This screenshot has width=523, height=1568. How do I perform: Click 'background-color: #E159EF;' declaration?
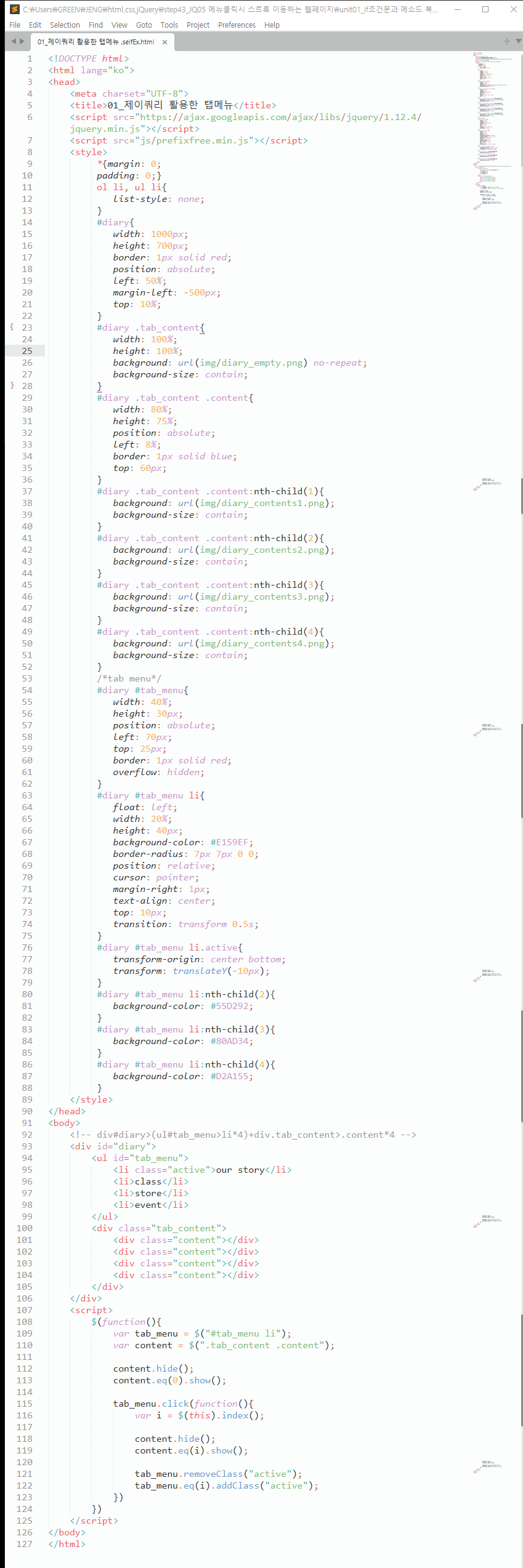(183, 842)
